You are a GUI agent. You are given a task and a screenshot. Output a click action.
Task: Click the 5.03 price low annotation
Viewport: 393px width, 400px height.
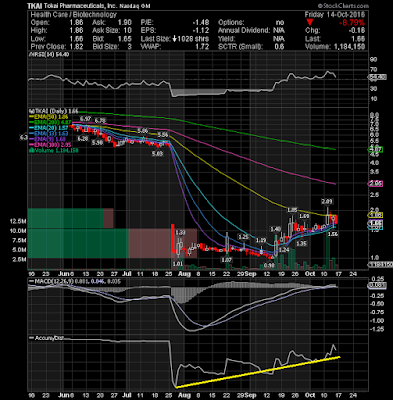click(x=157, y=154)
